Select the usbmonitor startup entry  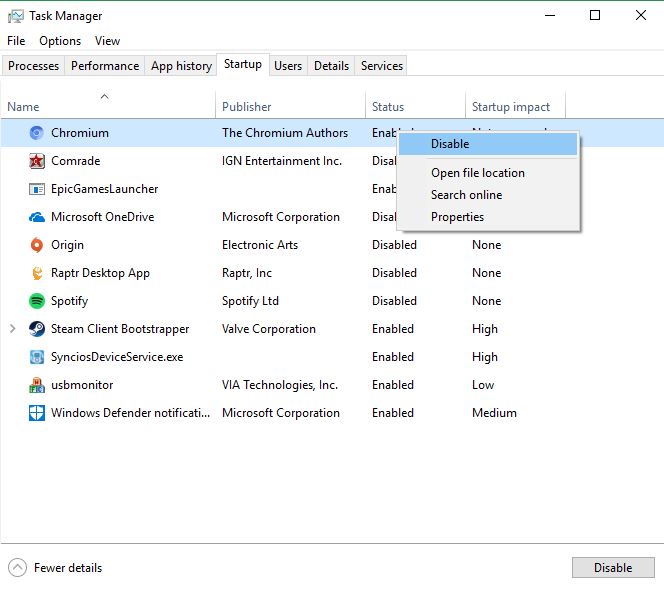82,385
